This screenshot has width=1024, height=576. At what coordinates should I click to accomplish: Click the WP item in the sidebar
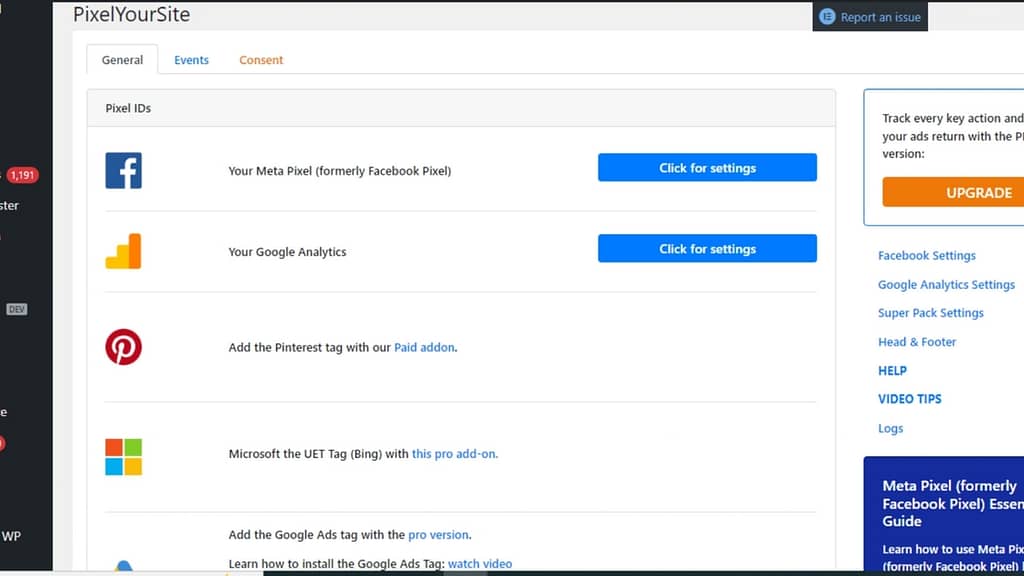point(11,536)
